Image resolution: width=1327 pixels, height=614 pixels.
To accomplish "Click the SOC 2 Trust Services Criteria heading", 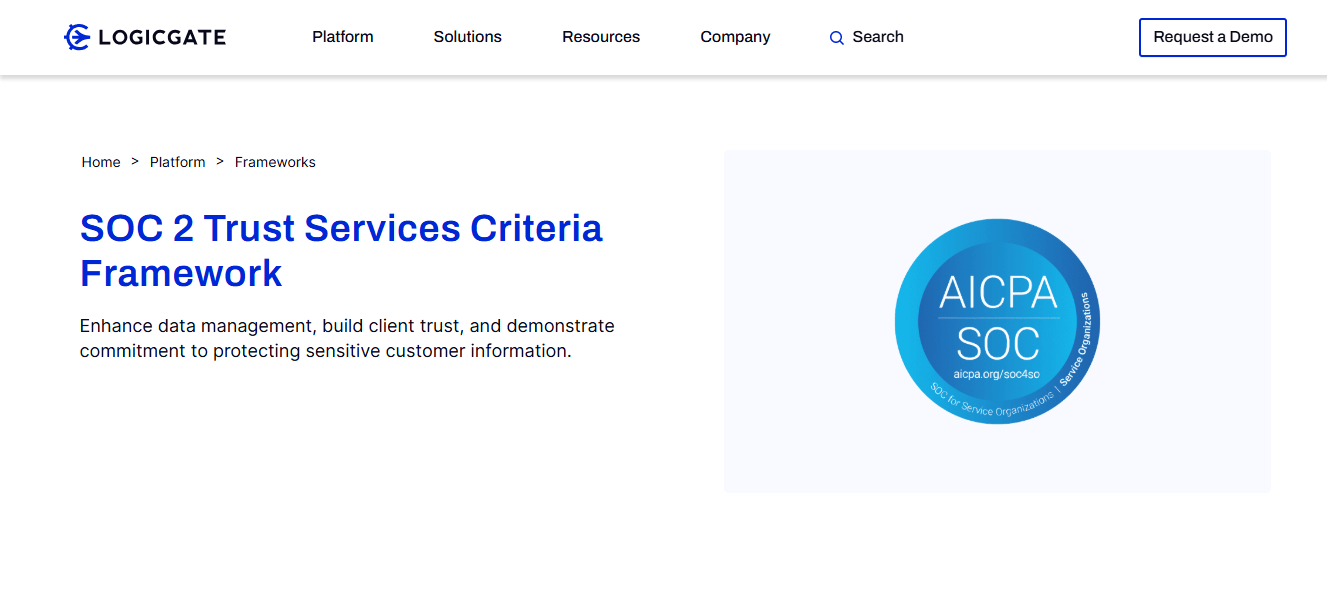I will pos(342,250).
